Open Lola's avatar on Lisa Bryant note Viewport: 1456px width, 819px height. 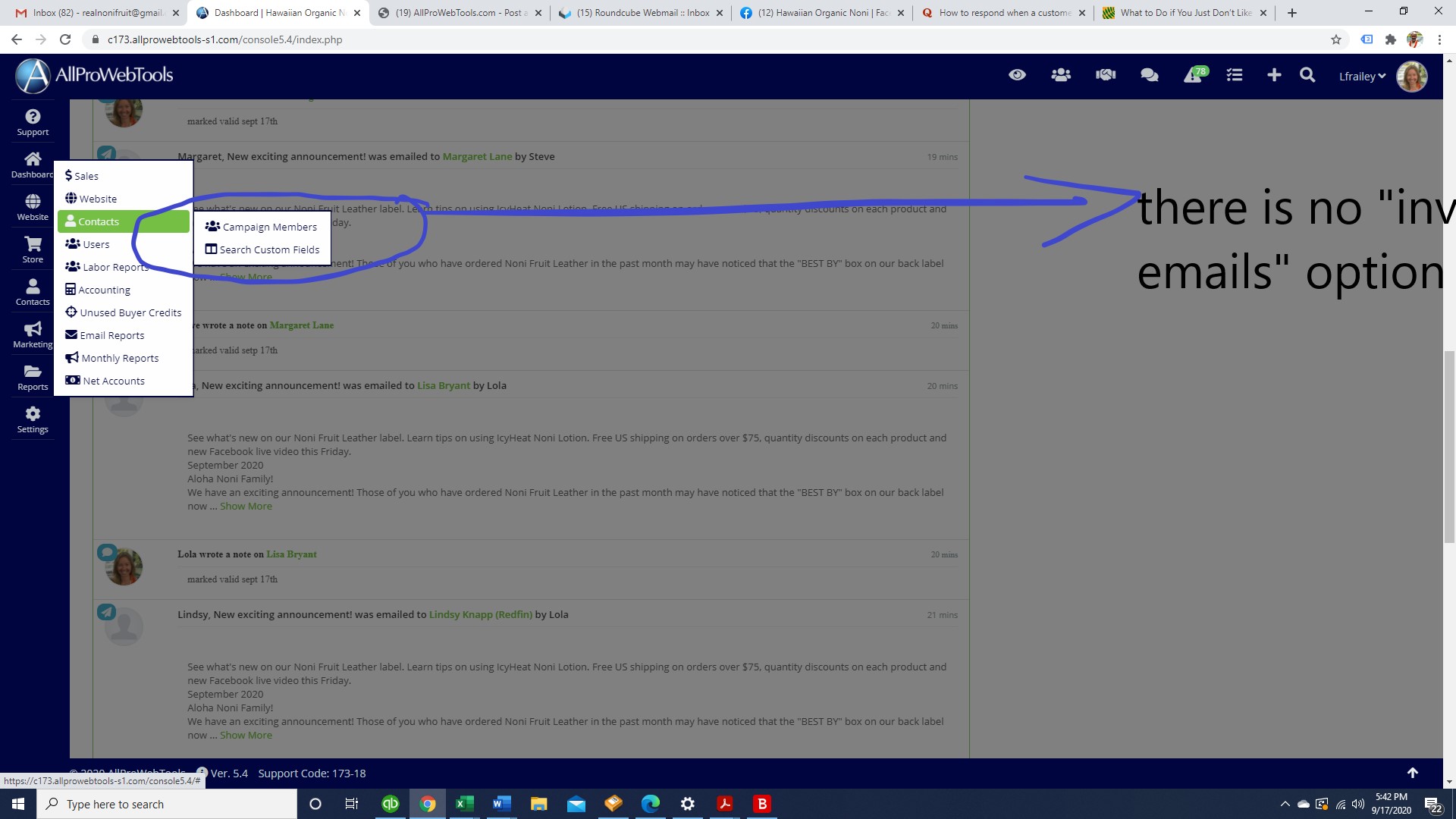coord(124,566)
